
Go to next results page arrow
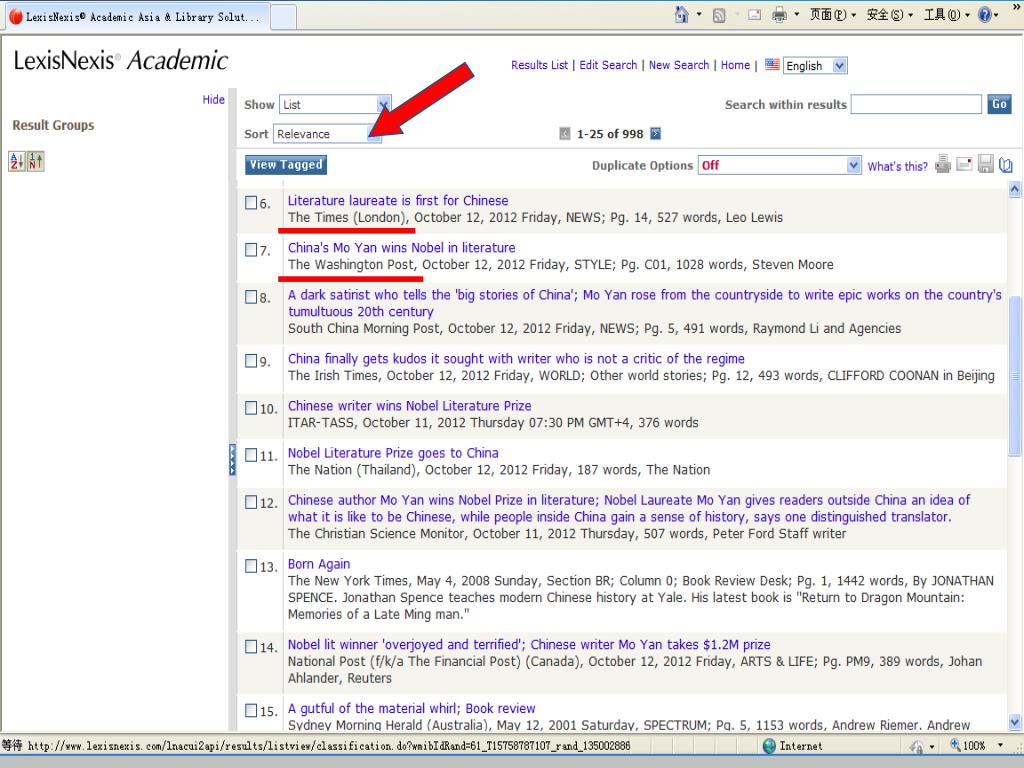click(x=656, y=134)
